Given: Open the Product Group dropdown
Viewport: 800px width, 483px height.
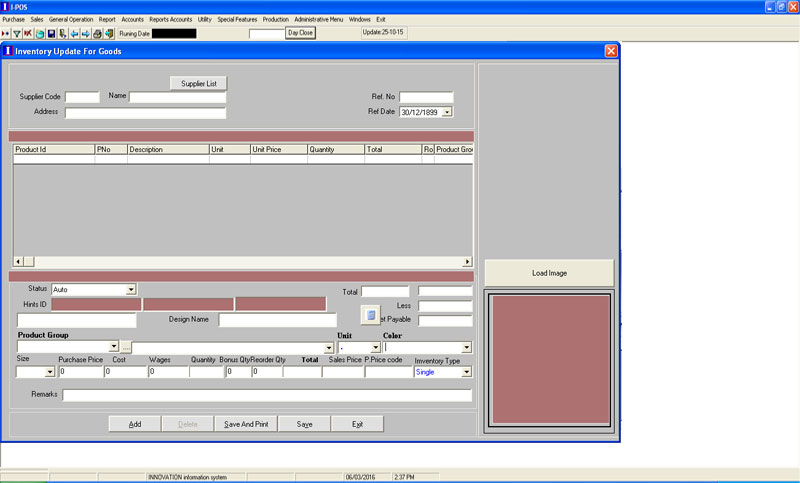Looking at the screenshot, I should click(x=114, y=347).
